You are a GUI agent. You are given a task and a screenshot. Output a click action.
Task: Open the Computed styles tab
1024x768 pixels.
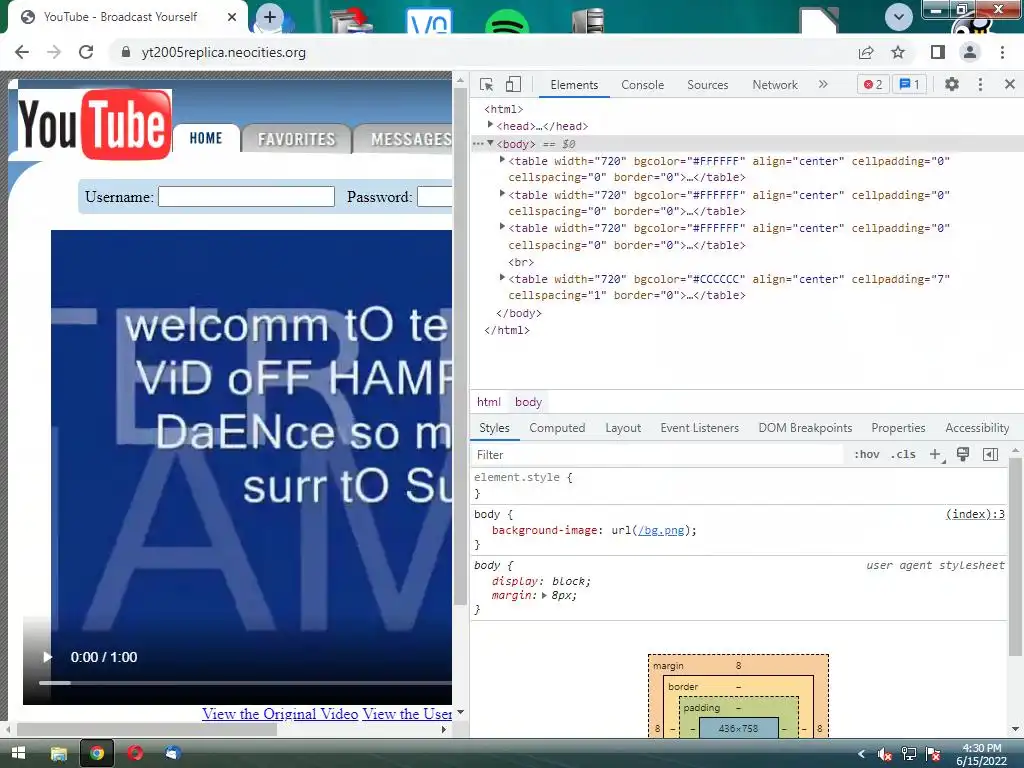pyautogui.click(x=557, y=428)
